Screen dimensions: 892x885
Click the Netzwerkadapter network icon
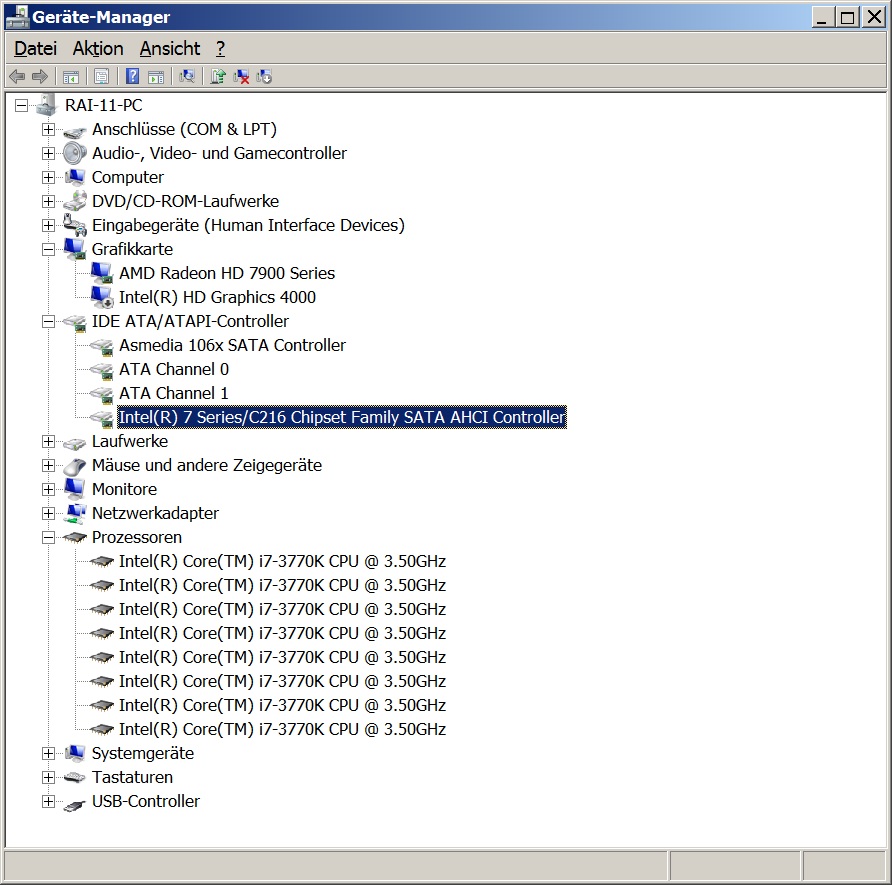pos(75,514)
